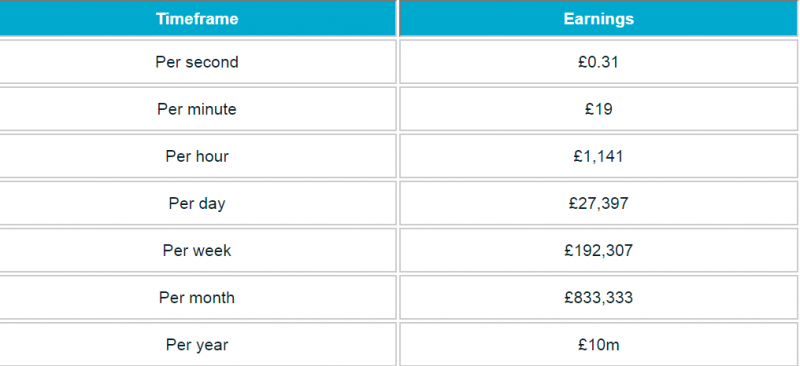
Task: Click the £192,307 earnings value
Action: pos(598,250)
